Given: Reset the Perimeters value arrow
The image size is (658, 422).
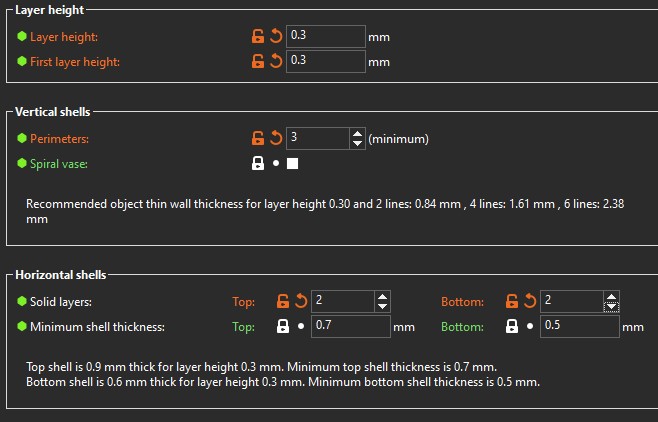Looking at the screenshot, I should [x=275, y=139].
